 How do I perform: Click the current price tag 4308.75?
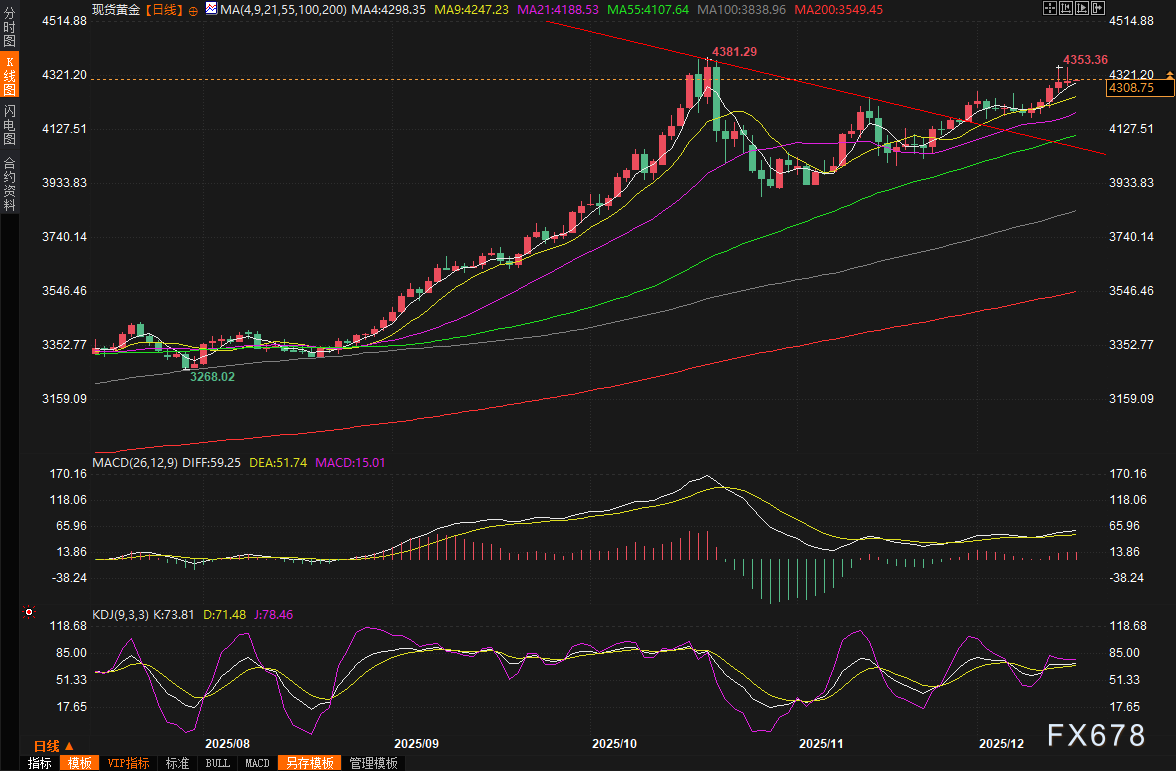pyautogui.click(x=1133, y=88)
